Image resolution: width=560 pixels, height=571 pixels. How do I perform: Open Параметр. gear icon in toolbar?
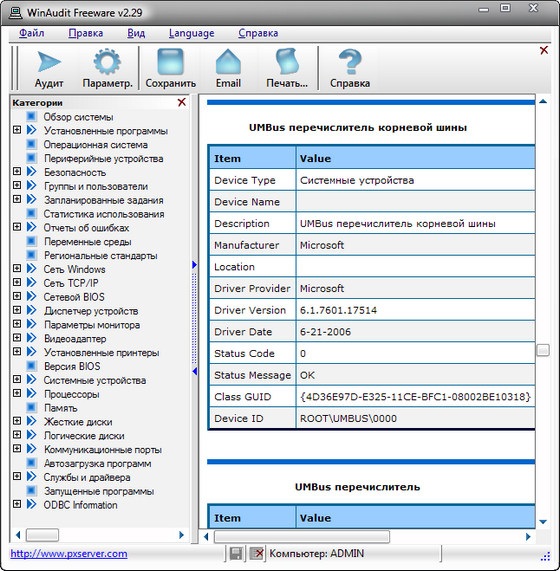pyautogui.click(x=107, y=62)
